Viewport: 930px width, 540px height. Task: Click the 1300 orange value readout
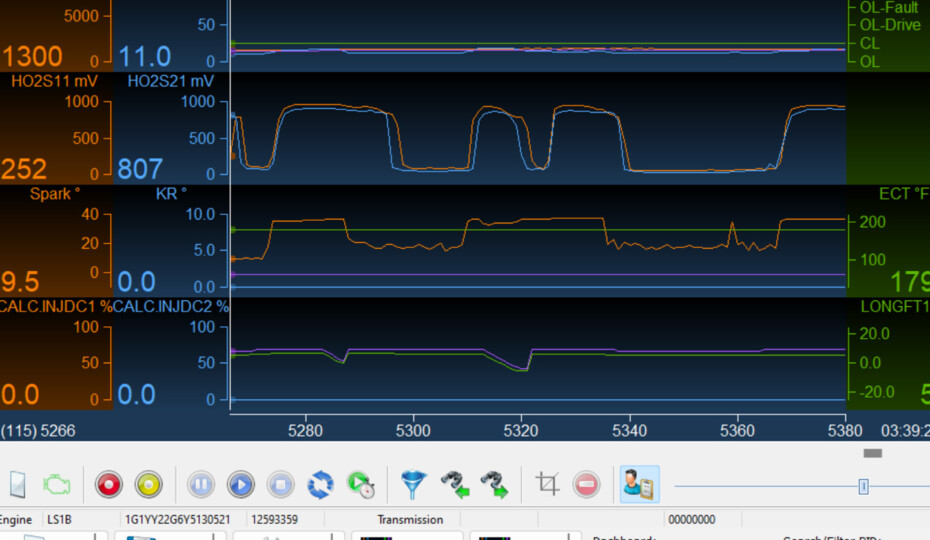pos(32,57)
